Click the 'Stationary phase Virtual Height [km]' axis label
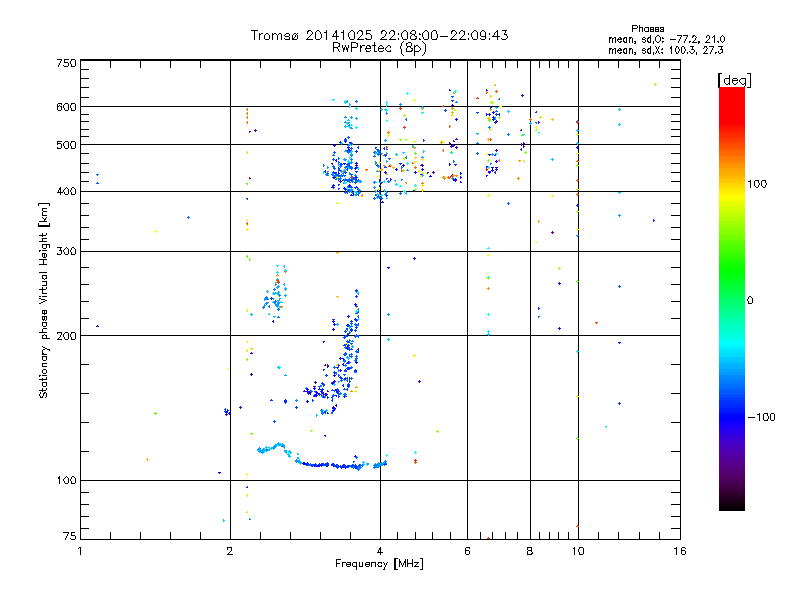 (x=44, y=300)
